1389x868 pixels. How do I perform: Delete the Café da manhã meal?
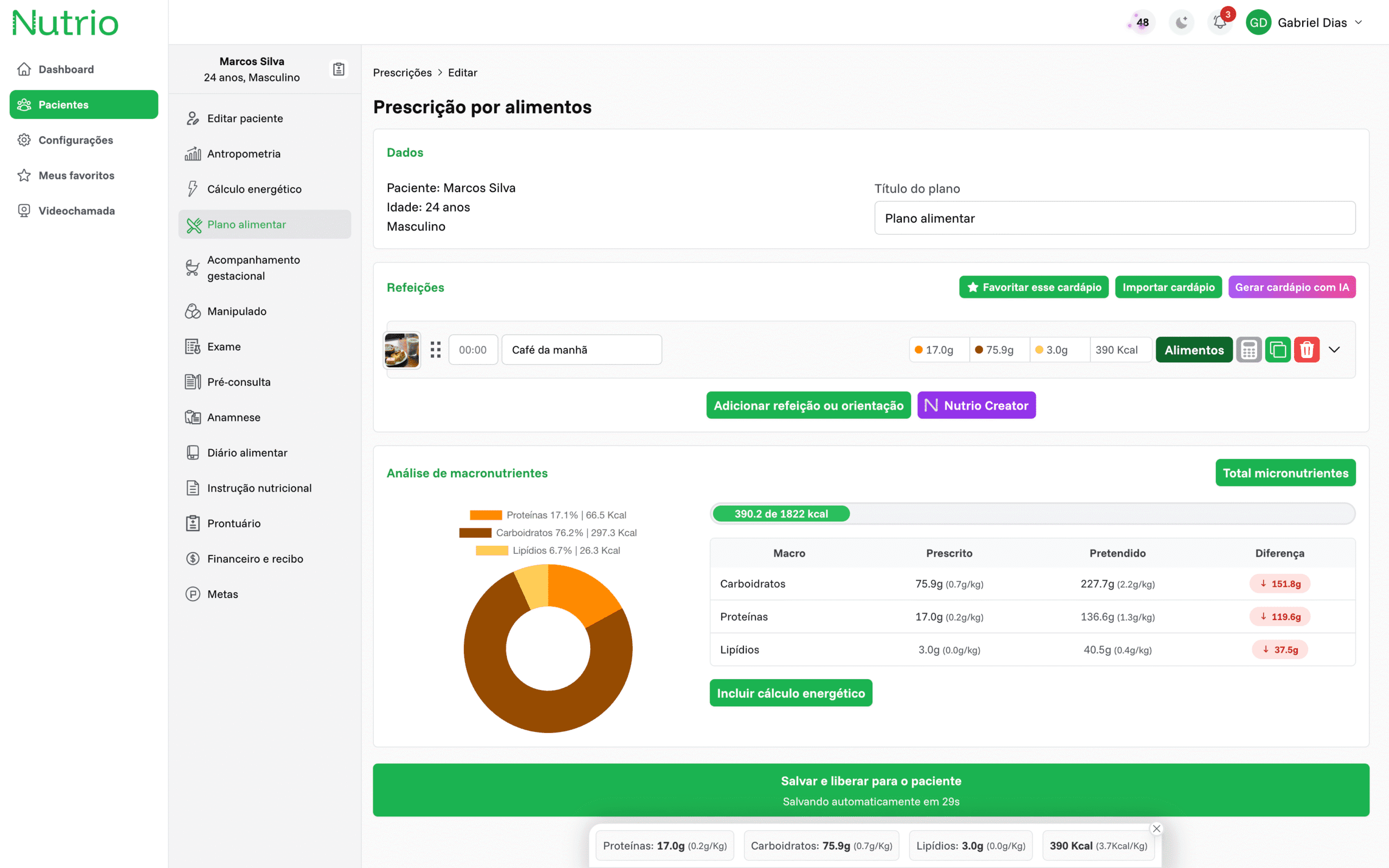(x=1307, y=349)
